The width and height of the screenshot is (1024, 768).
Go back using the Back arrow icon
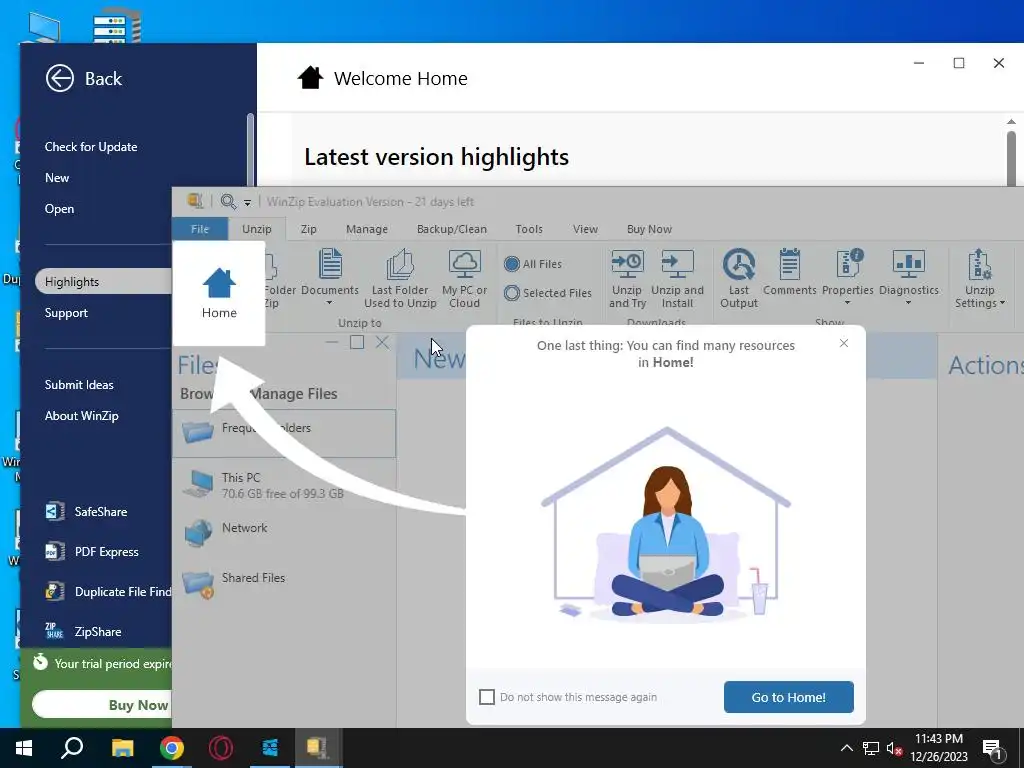59,78
